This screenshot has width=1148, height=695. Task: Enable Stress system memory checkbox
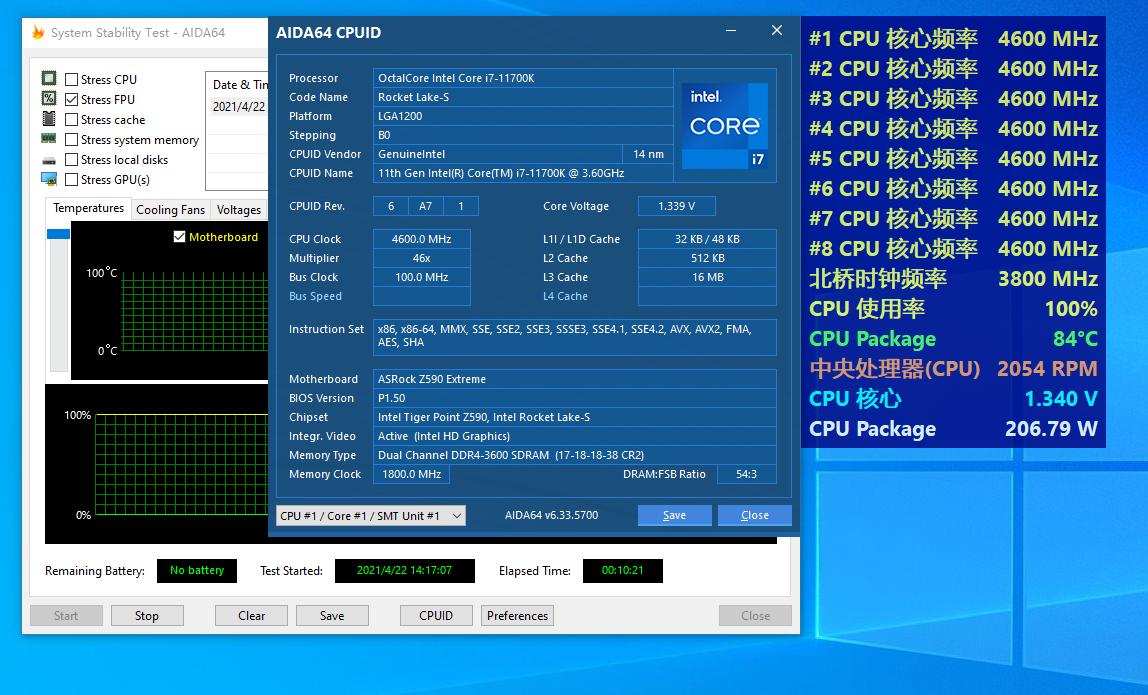click(72, 139)
